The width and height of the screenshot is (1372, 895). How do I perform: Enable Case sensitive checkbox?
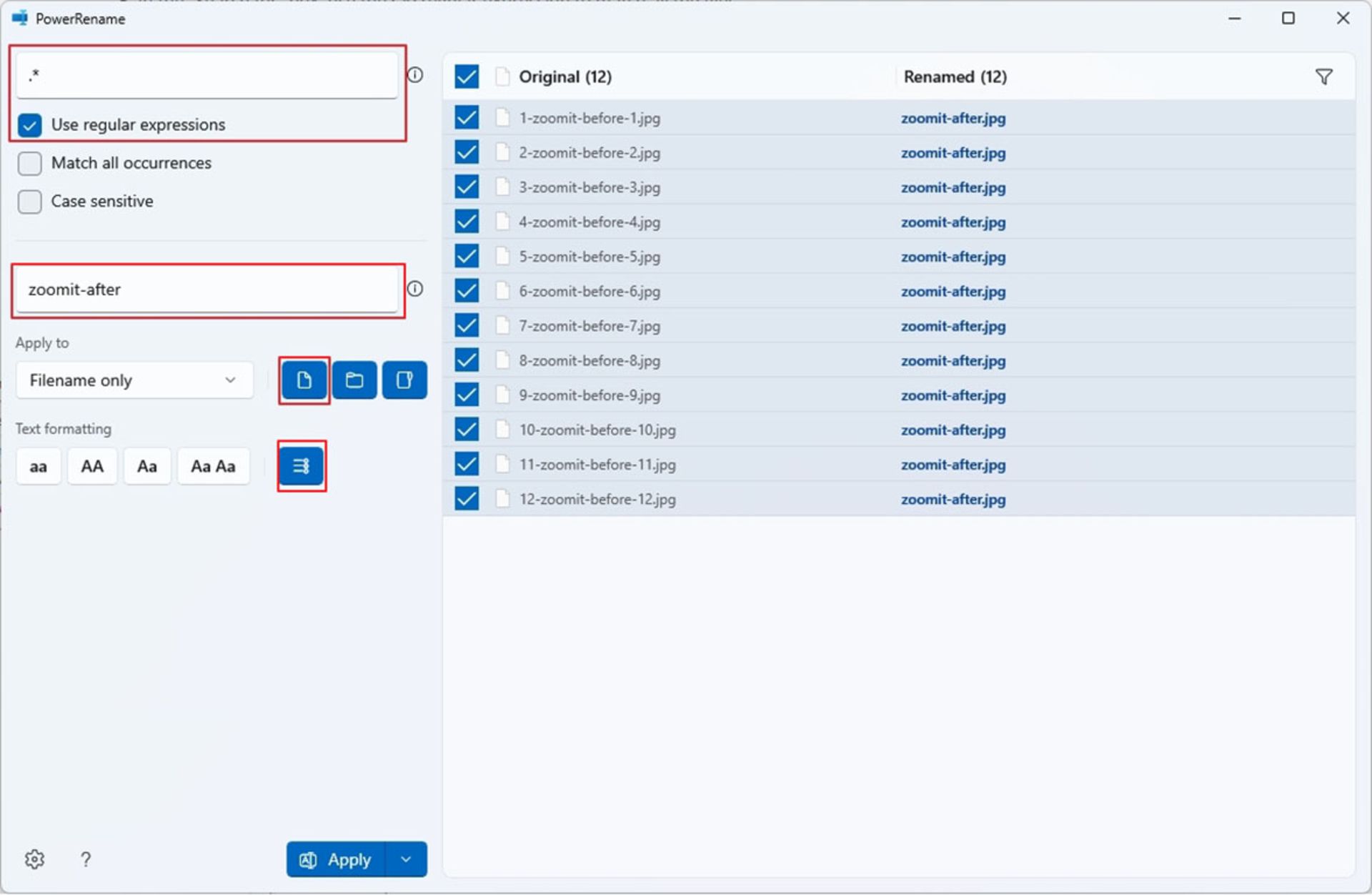30,201
